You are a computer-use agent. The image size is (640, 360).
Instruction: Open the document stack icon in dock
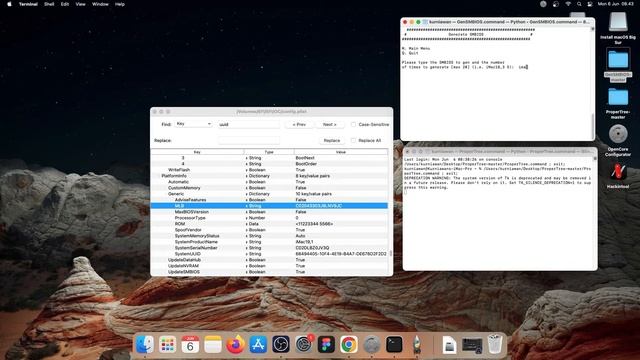click(449, 344)
